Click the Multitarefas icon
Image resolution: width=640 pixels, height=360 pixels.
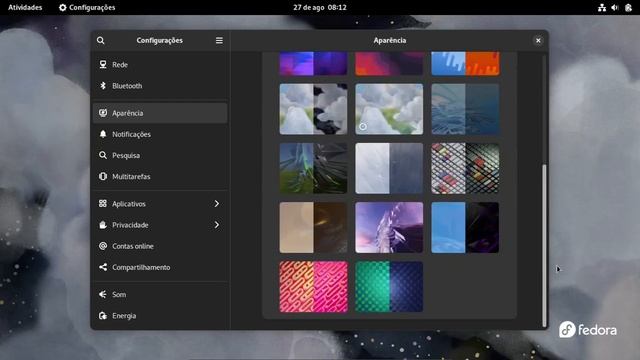click(103, 176)
